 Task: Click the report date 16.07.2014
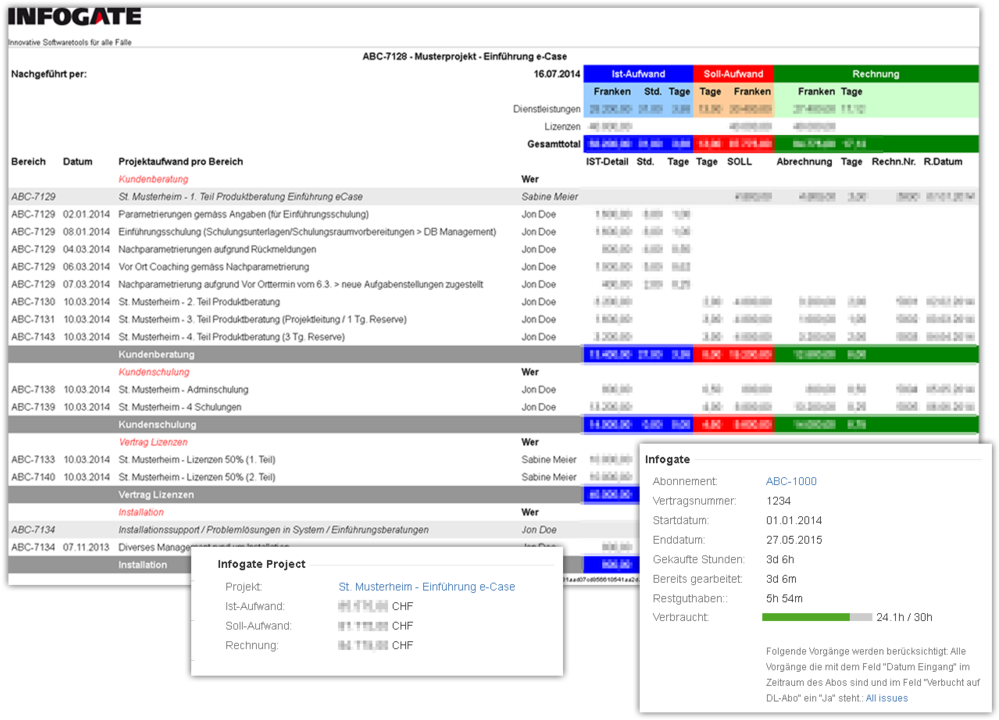tap(557, 74)
